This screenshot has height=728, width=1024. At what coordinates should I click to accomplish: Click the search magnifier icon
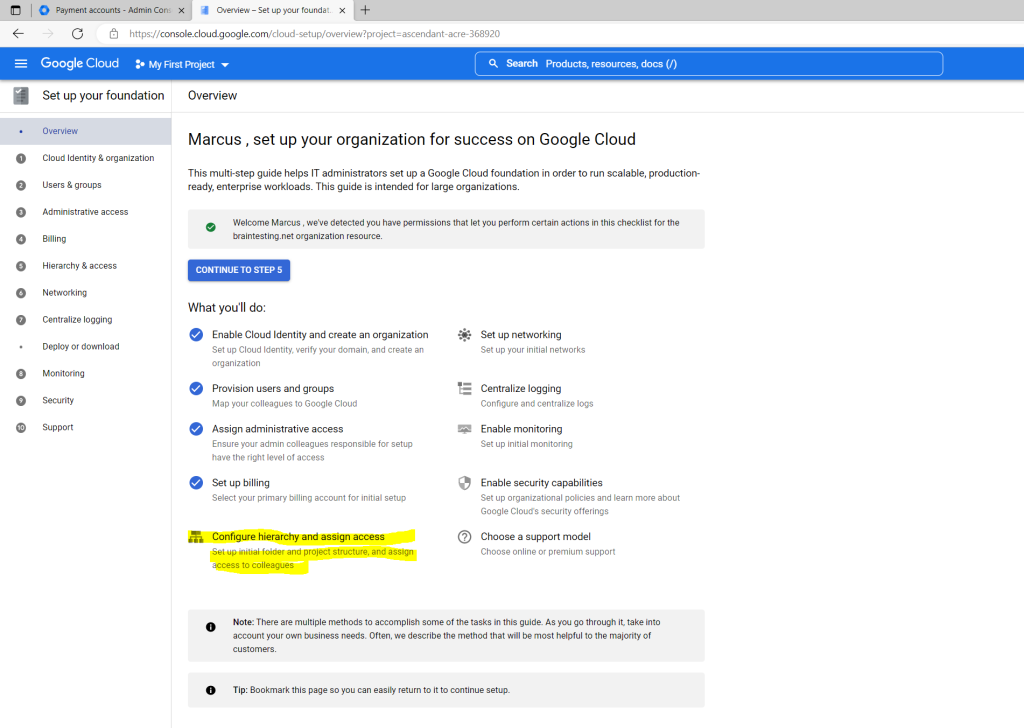click(x=493, y=63)
